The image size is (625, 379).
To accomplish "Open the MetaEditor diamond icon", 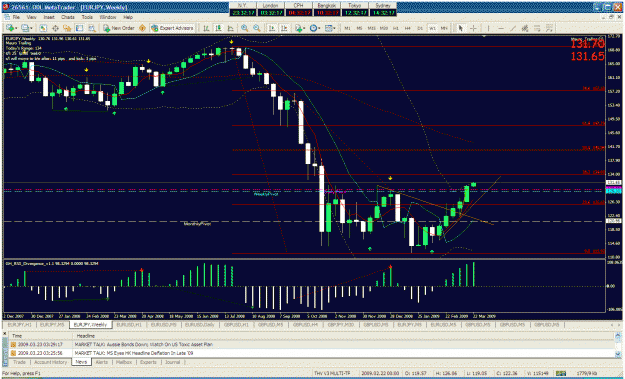I will pos(142,28).
